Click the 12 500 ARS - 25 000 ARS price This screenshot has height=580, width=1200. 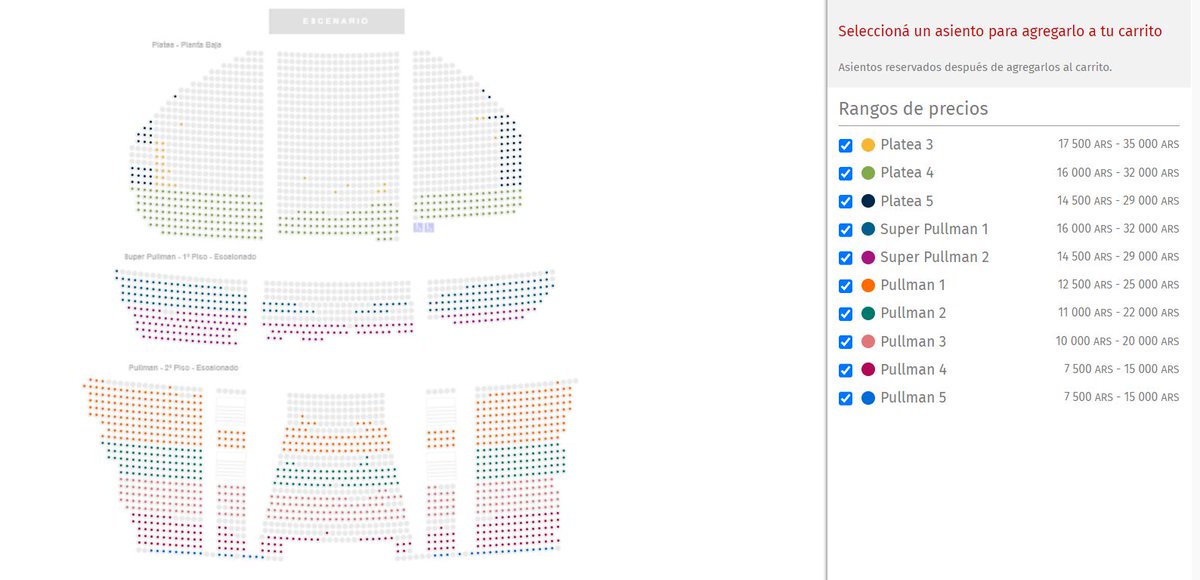pos(1119,285)
